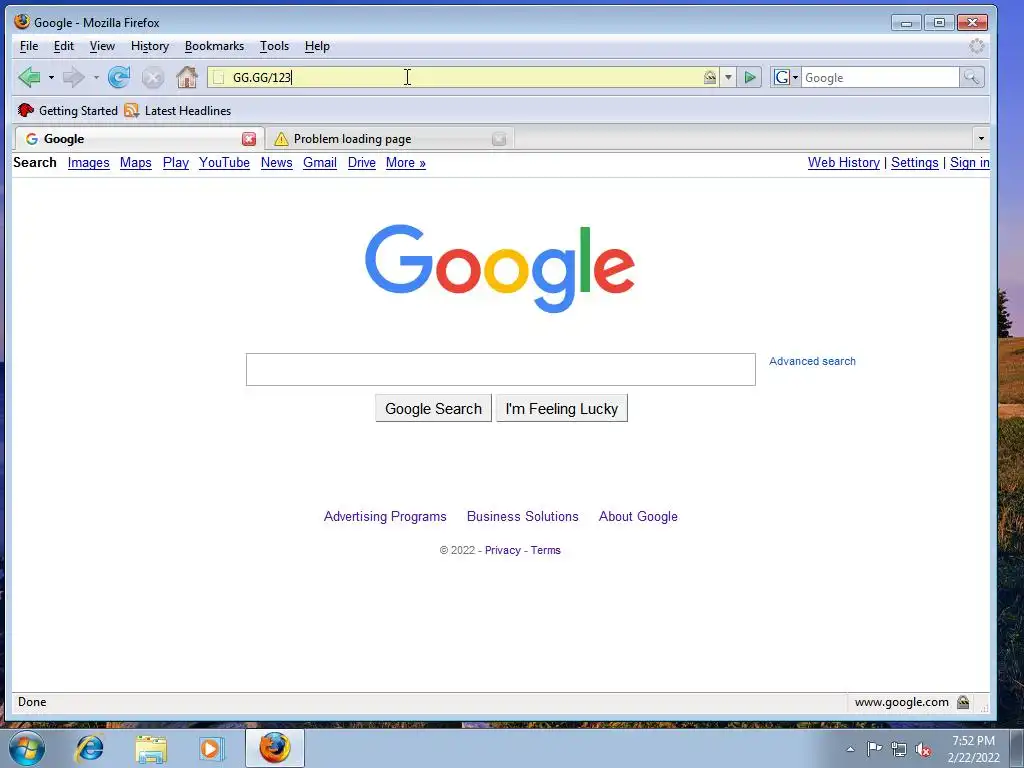Screen dimensions: 1024x768
Task: Open Getting Started bookmark
Action: pyautogui.click(x=68, y=110)
